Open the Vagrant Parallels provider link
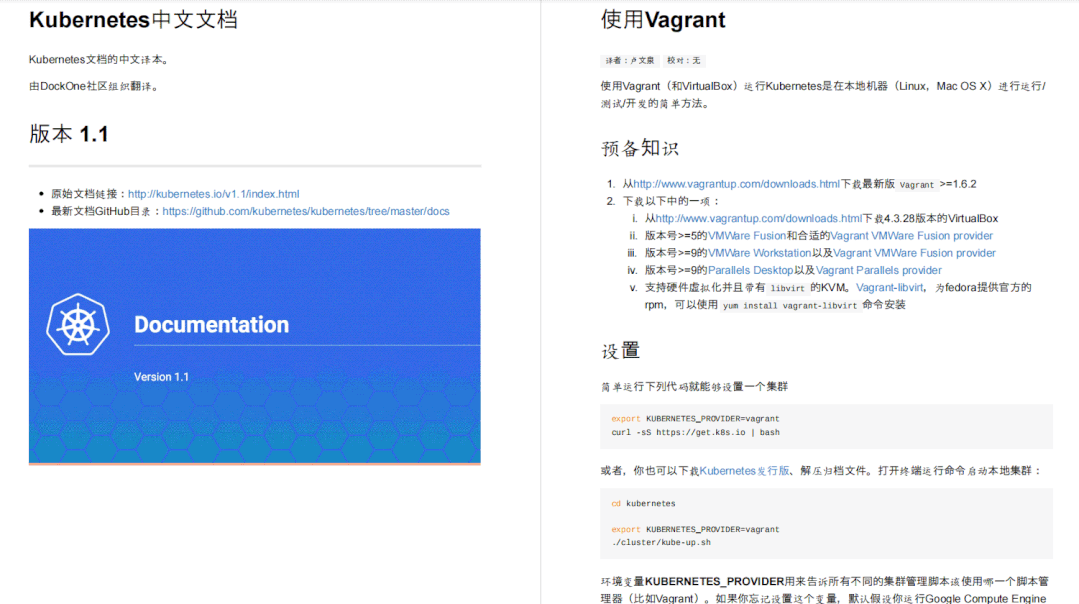Image resolution: width=1079 pixels, height=604 pixels. click(878, 270)
